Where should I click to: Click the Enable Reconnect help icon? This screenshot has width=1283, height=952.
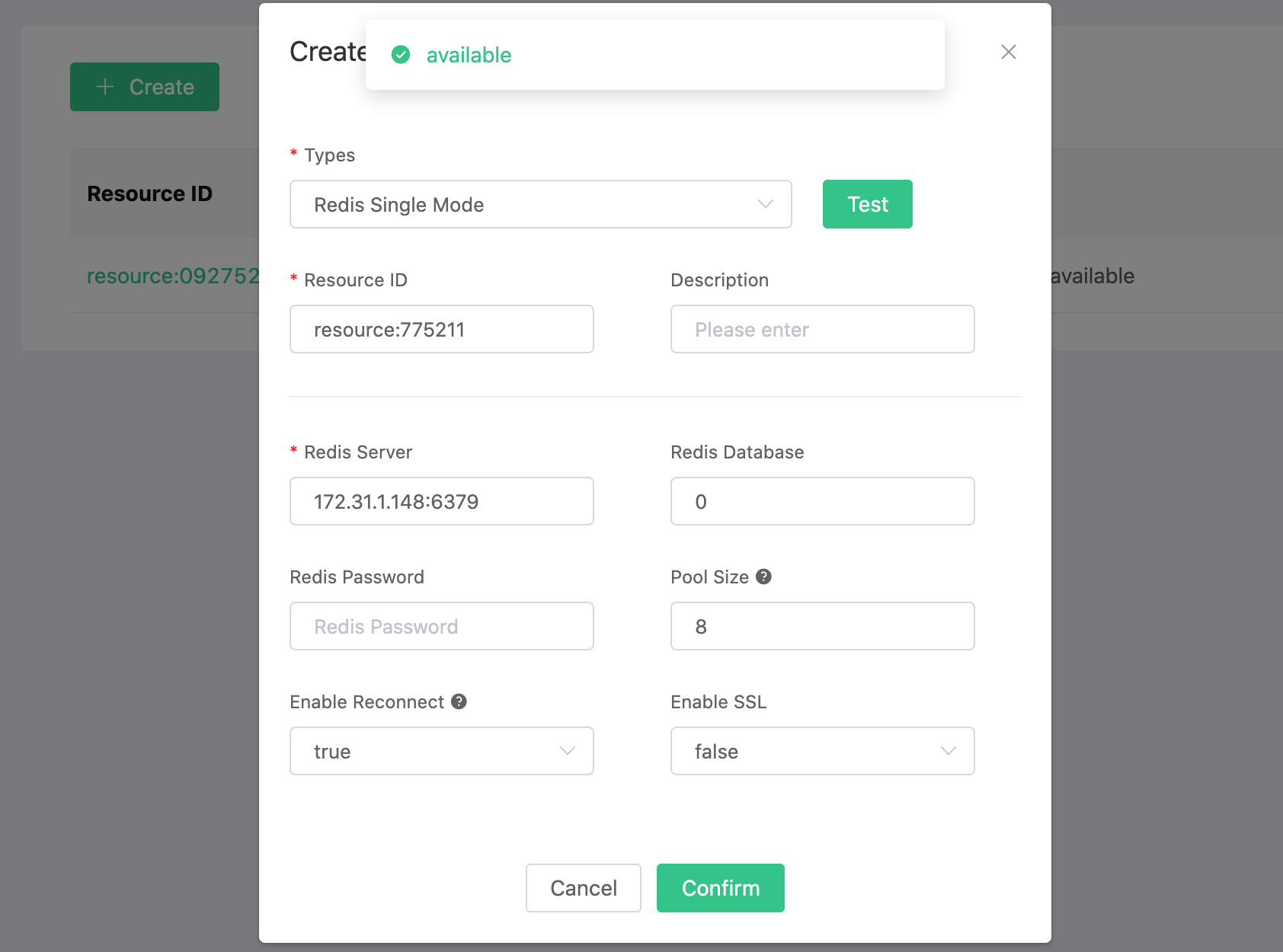point(459,701)
